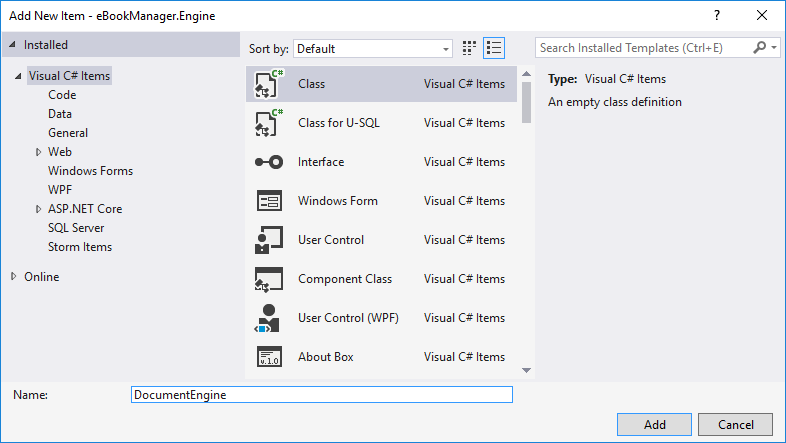Image resolution: width=786 pixels, height=443 pixels.
Task: Collapse the Visual C# Items node
Action: click(18, 76)
